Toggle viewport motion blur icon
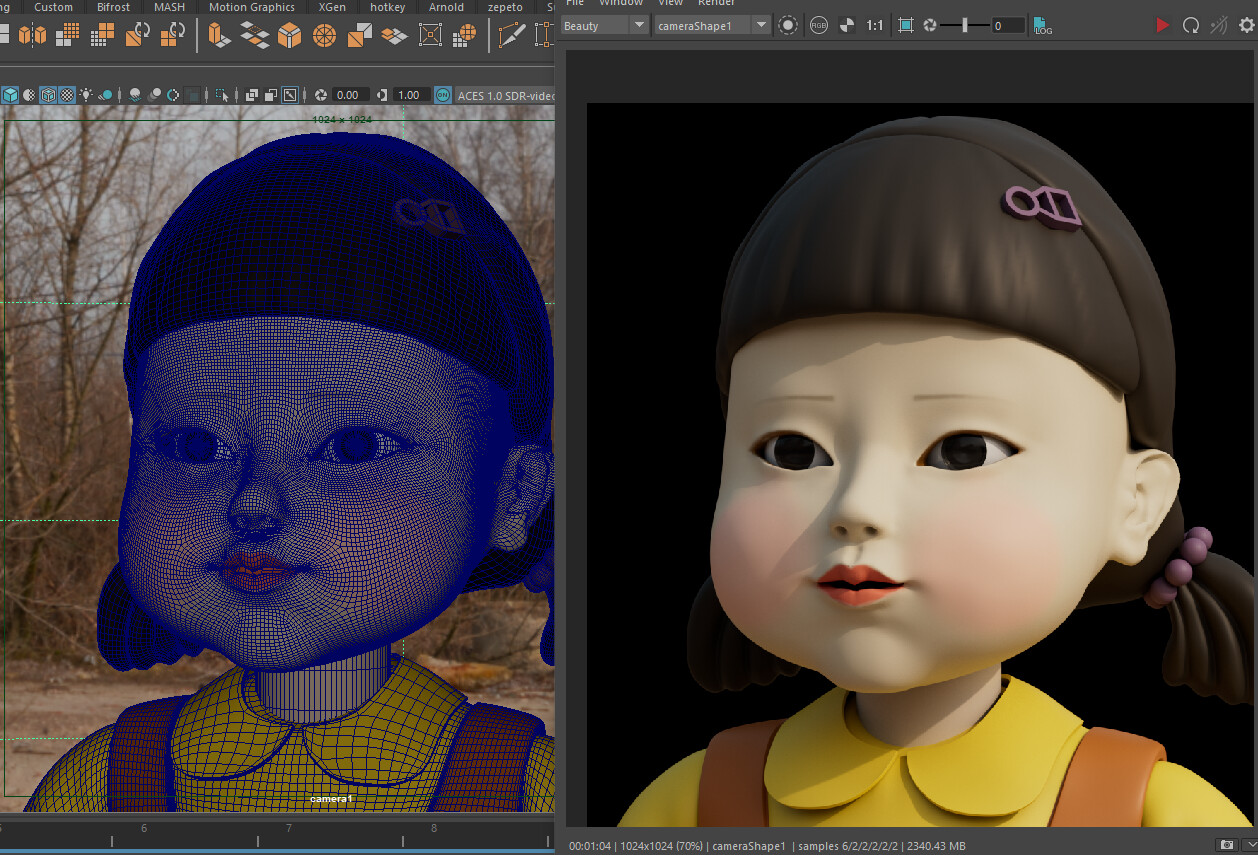The height and width of the screenshot is (855, 1258). (x=154, y=95)
